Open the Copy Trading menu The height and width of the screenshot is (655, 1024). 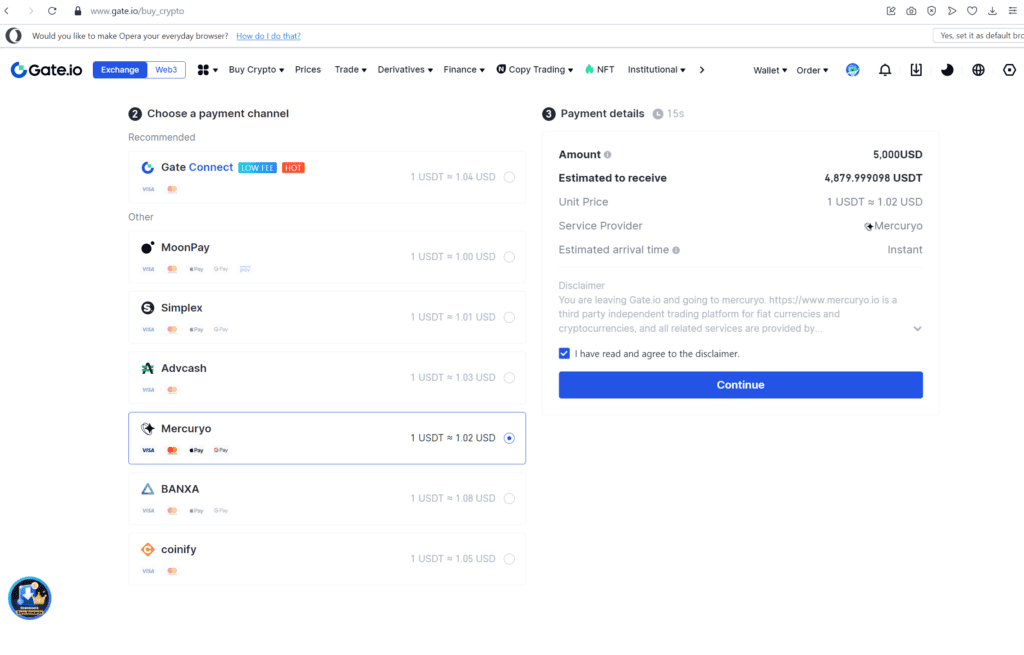point(534,69)
